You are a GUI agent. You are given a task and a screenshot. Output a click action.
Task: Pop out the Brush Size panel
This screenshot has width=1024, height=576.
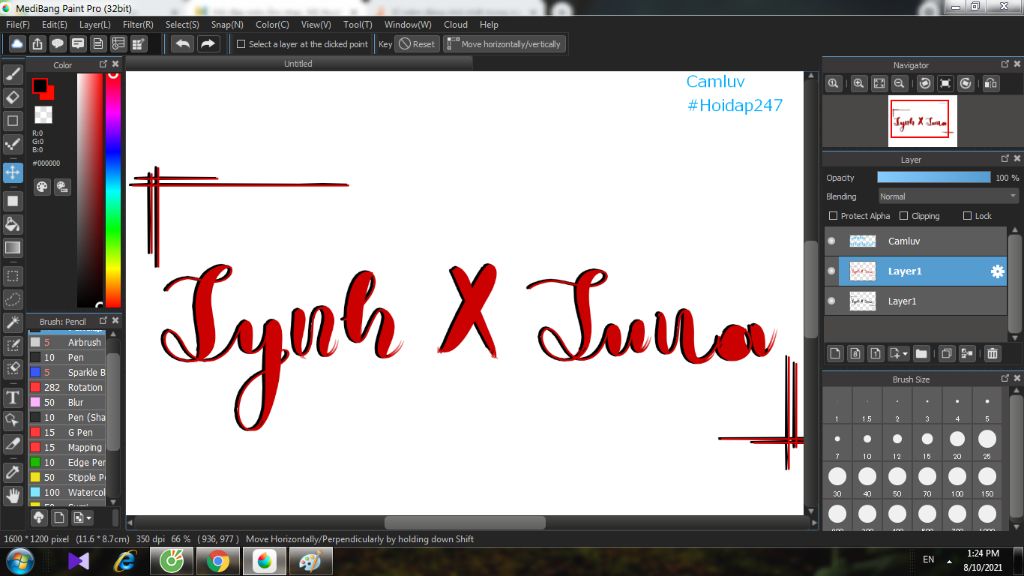click(1004, 378)
